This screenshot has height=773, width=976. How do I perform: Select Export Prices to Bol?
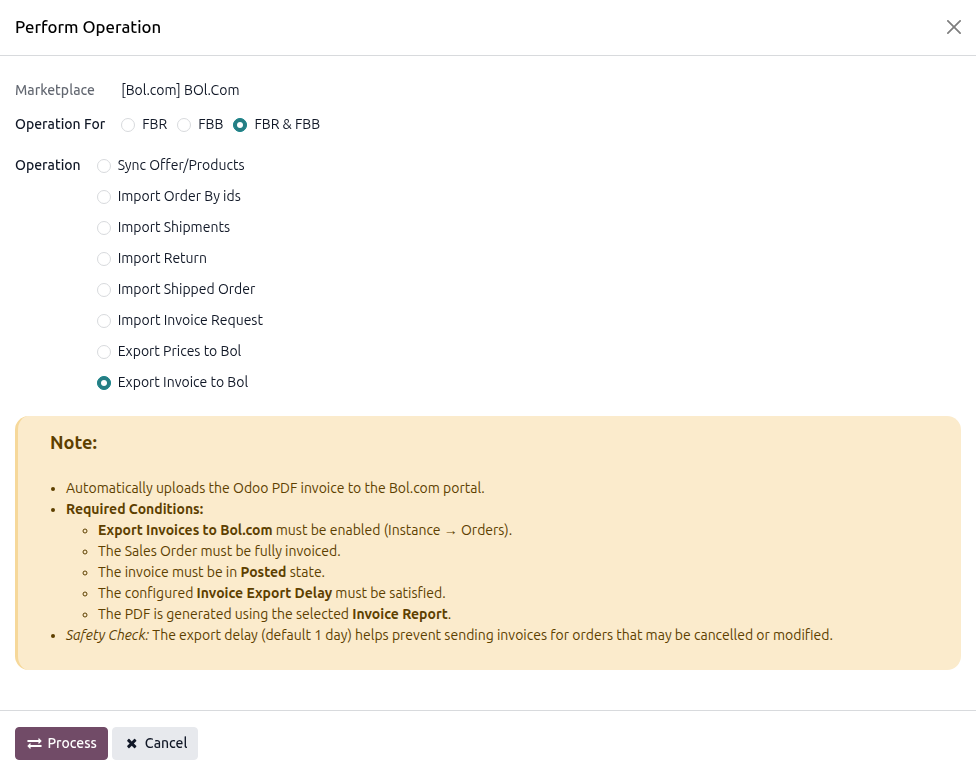pyautogui.click(x=104, y=352)
